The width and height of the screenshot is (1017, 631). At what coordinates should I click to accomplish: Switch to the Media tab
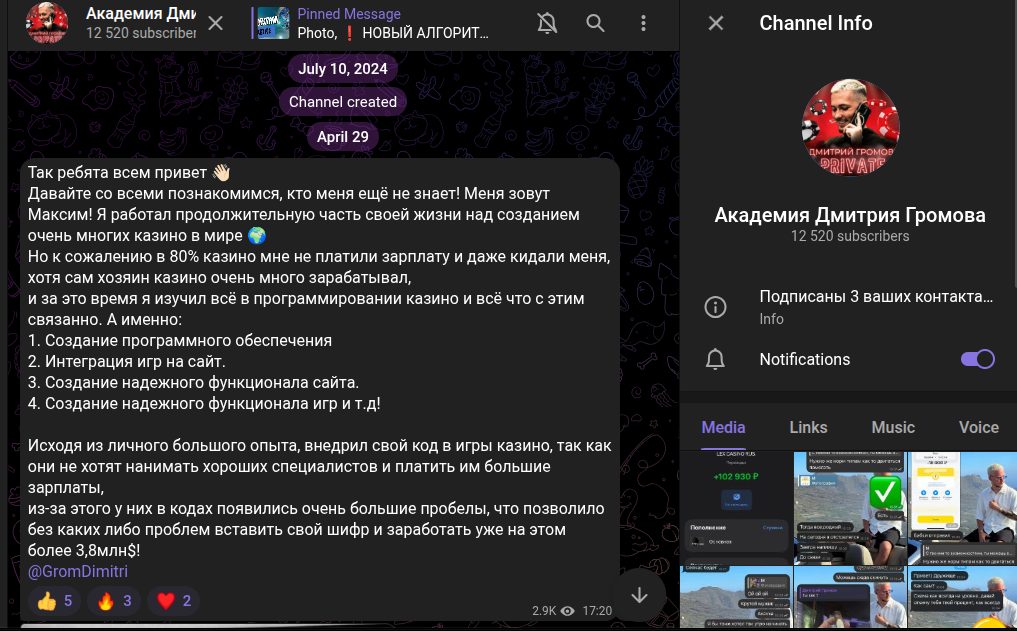pyautogui.click(x=723, y=427)
